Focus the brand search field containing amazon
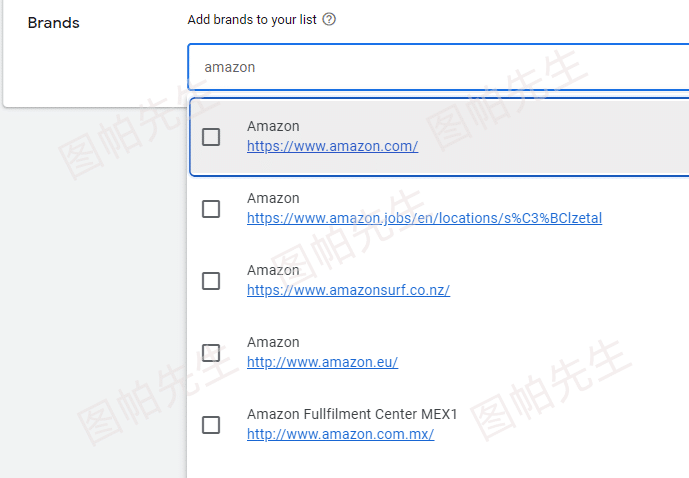The height and width of the screenshot is (478, 689). pyautogui.click(x=439, y=67)
